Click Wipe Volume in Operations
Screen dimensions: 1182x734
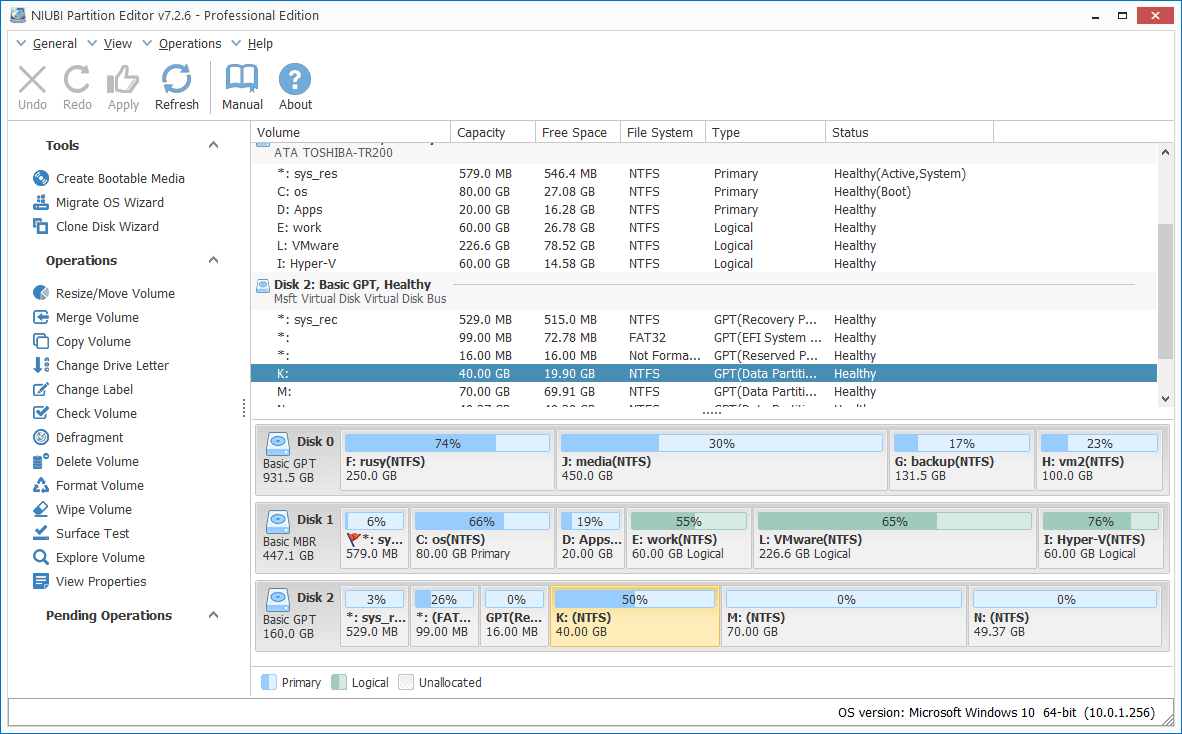tap(93, 509)
